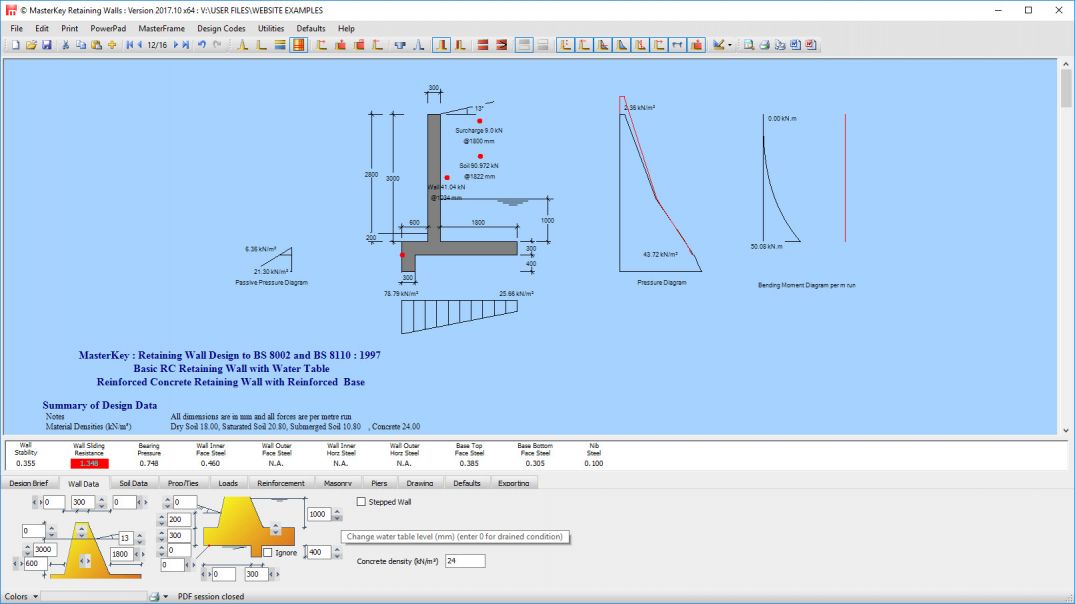Undo last change with blue arrow
The image size is (1075, 604).
pyautogui.click(x=202, y=45)
